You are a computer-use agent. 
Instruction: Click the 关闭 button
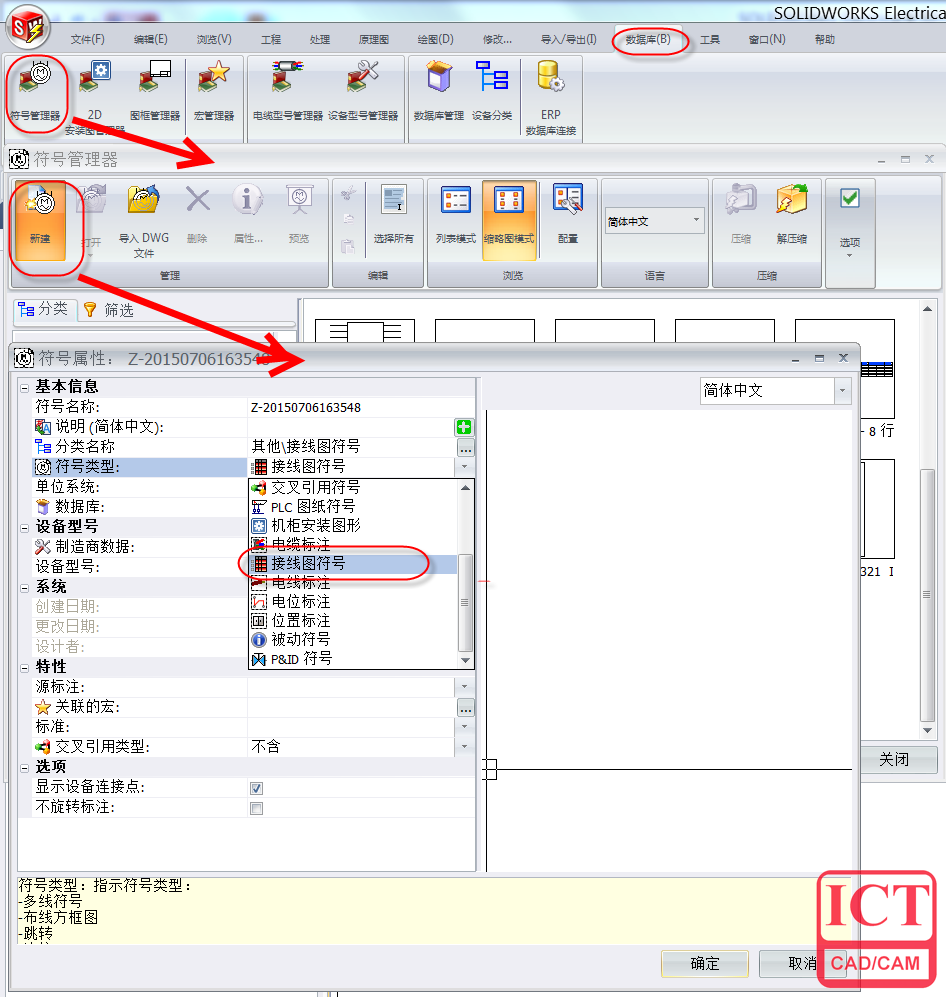(897, 760)
